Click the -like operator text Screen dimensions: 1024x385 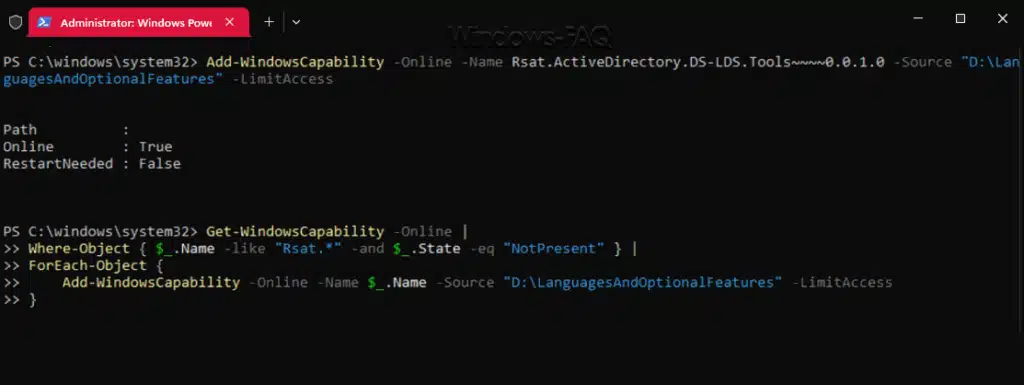[x=245, y=249]
